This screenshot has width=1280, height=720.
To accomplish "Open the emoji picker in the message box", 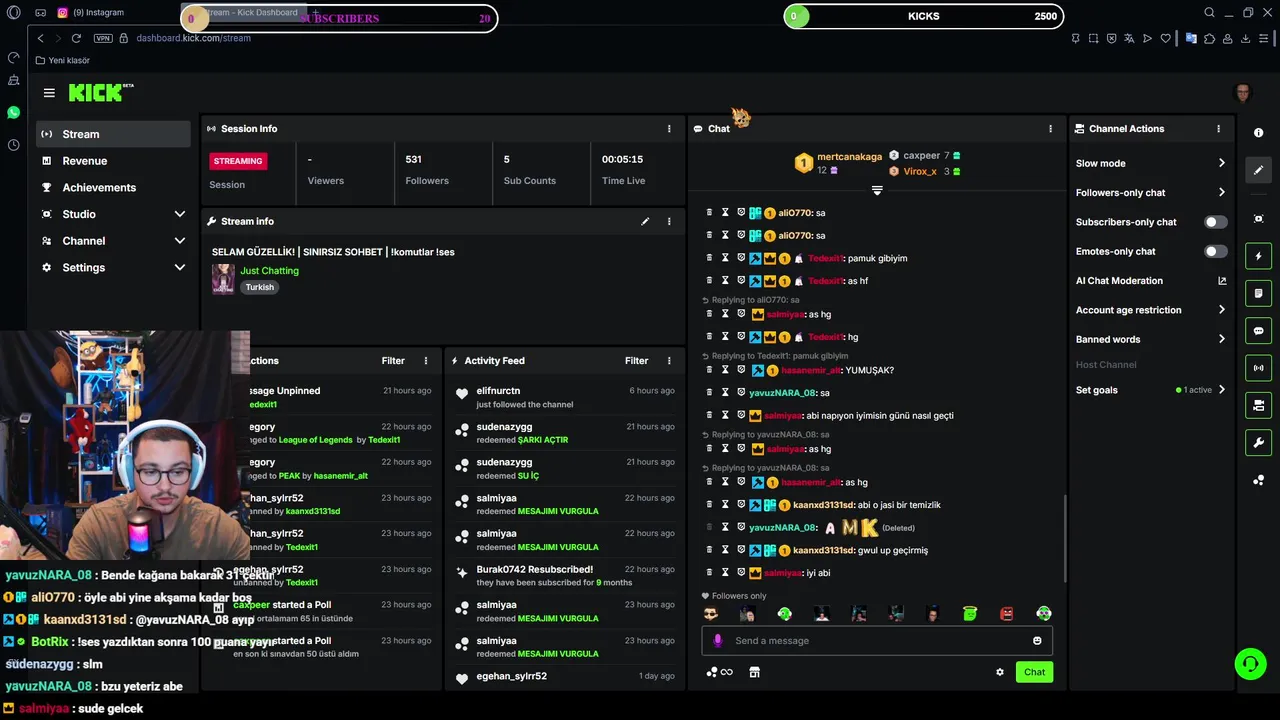I will [x=1037, y=641].
